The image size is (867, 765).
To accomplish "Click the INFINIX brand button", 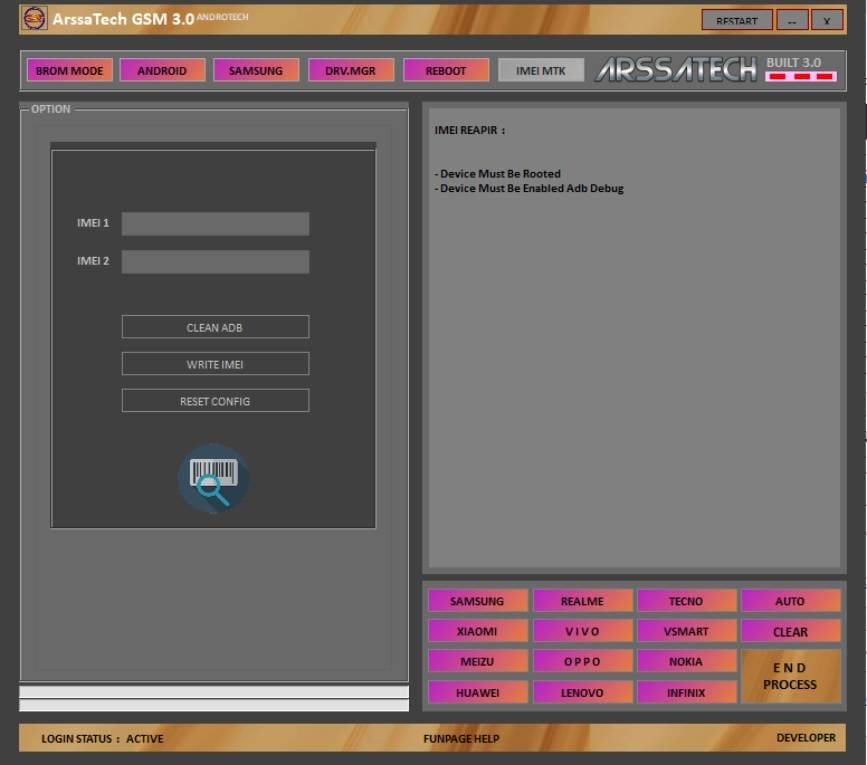I will [686, 692].
